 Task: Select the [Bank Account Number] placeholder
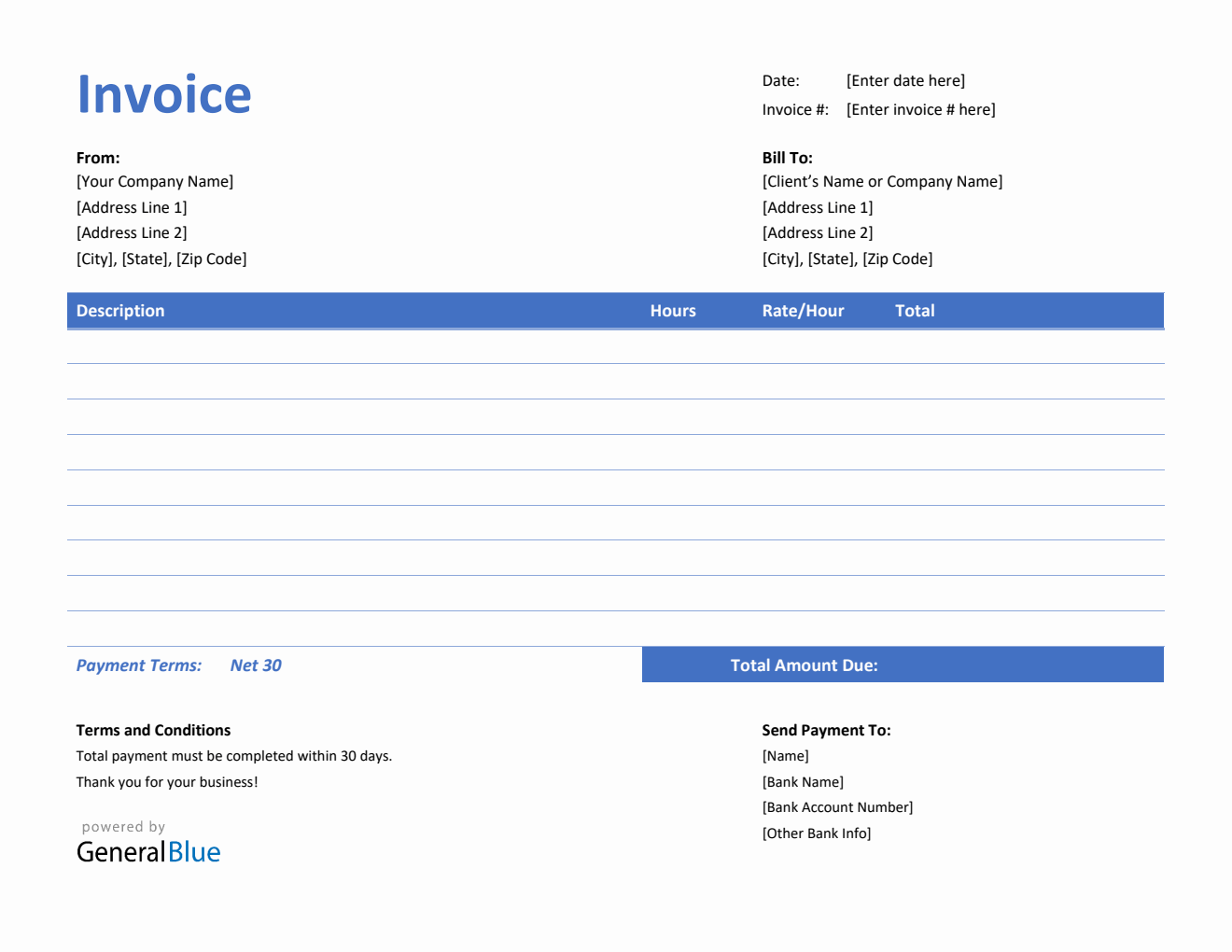point(836,806)
